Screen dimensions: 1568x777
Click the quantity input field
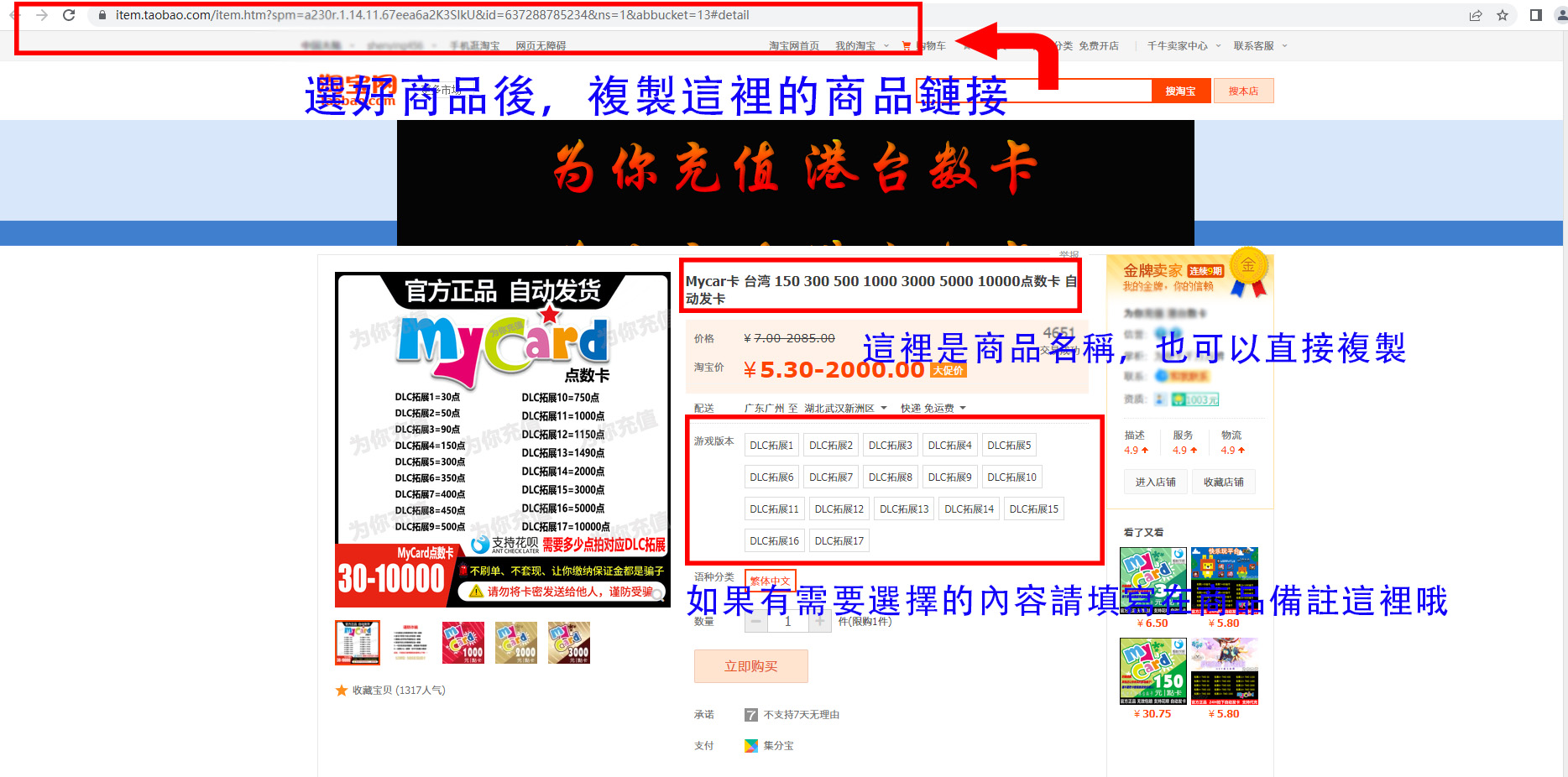tap(787, 622)
